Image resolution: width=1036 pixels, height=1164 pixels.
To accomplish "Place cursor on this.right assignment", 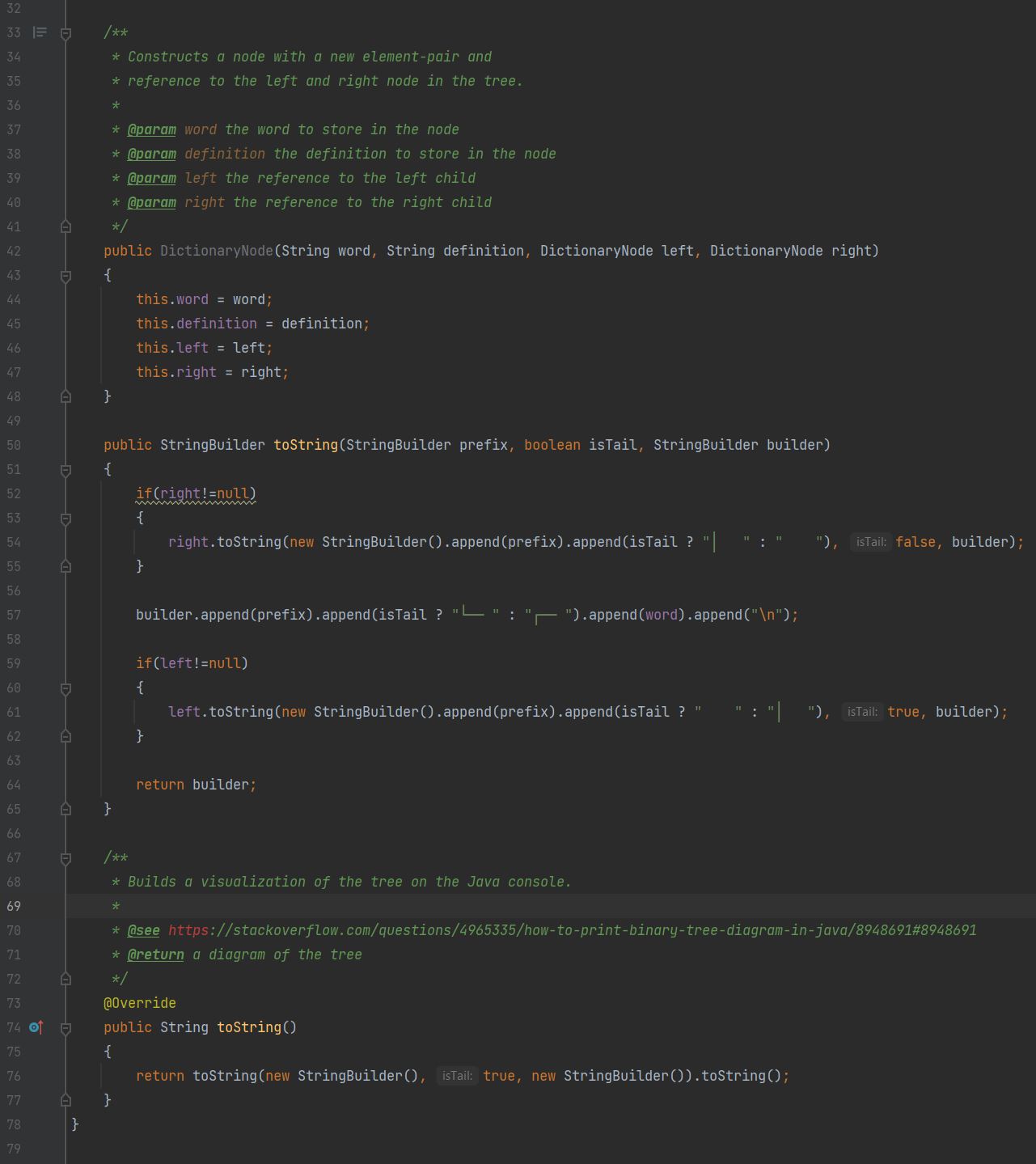I will 213,372.
